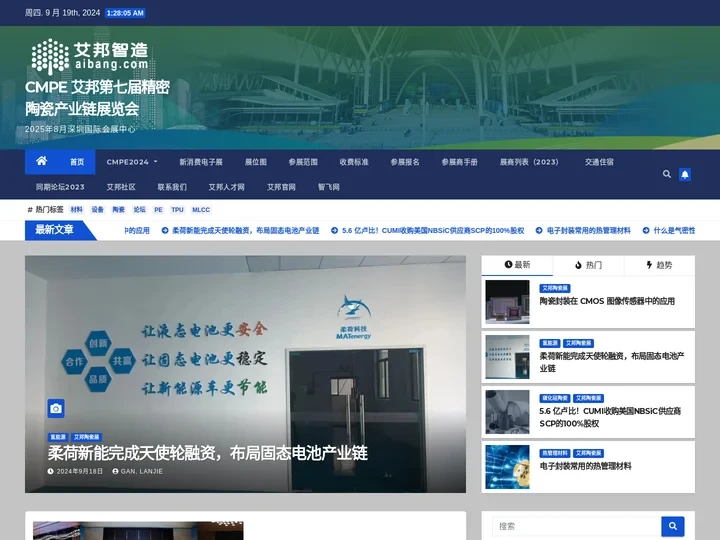Click the bell notification icon

click(685, 174)
